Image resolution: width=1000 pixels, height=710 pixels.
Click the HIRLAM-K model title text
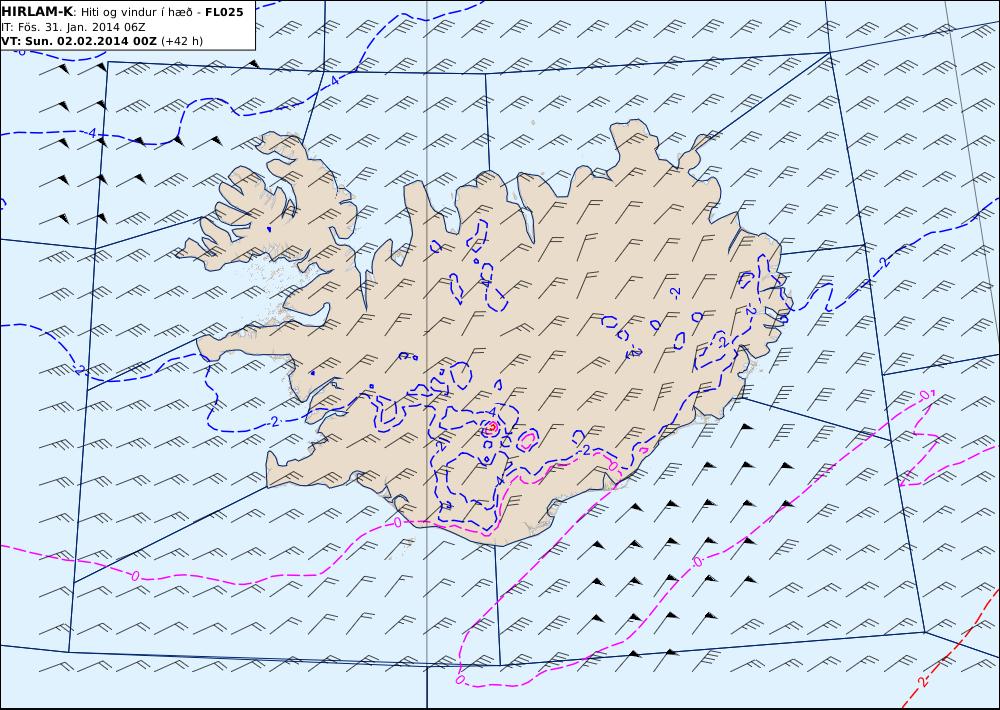pos(38,12)
